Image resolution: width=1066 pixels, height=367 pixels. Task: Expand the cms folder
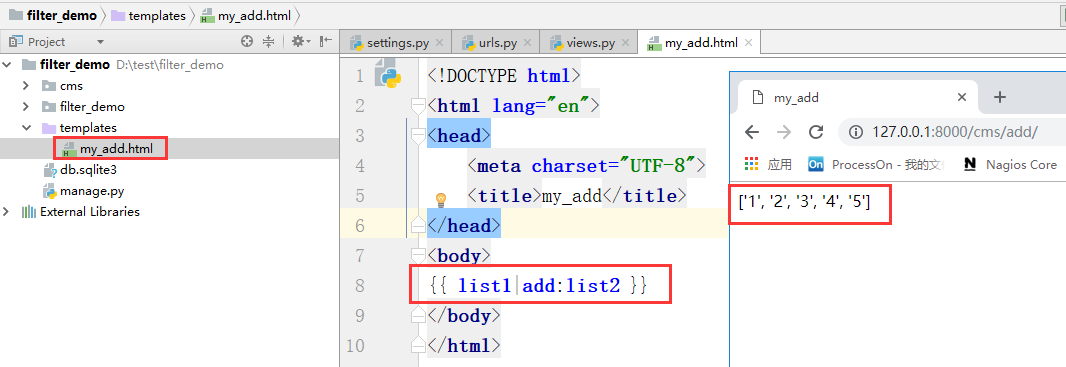26,86
